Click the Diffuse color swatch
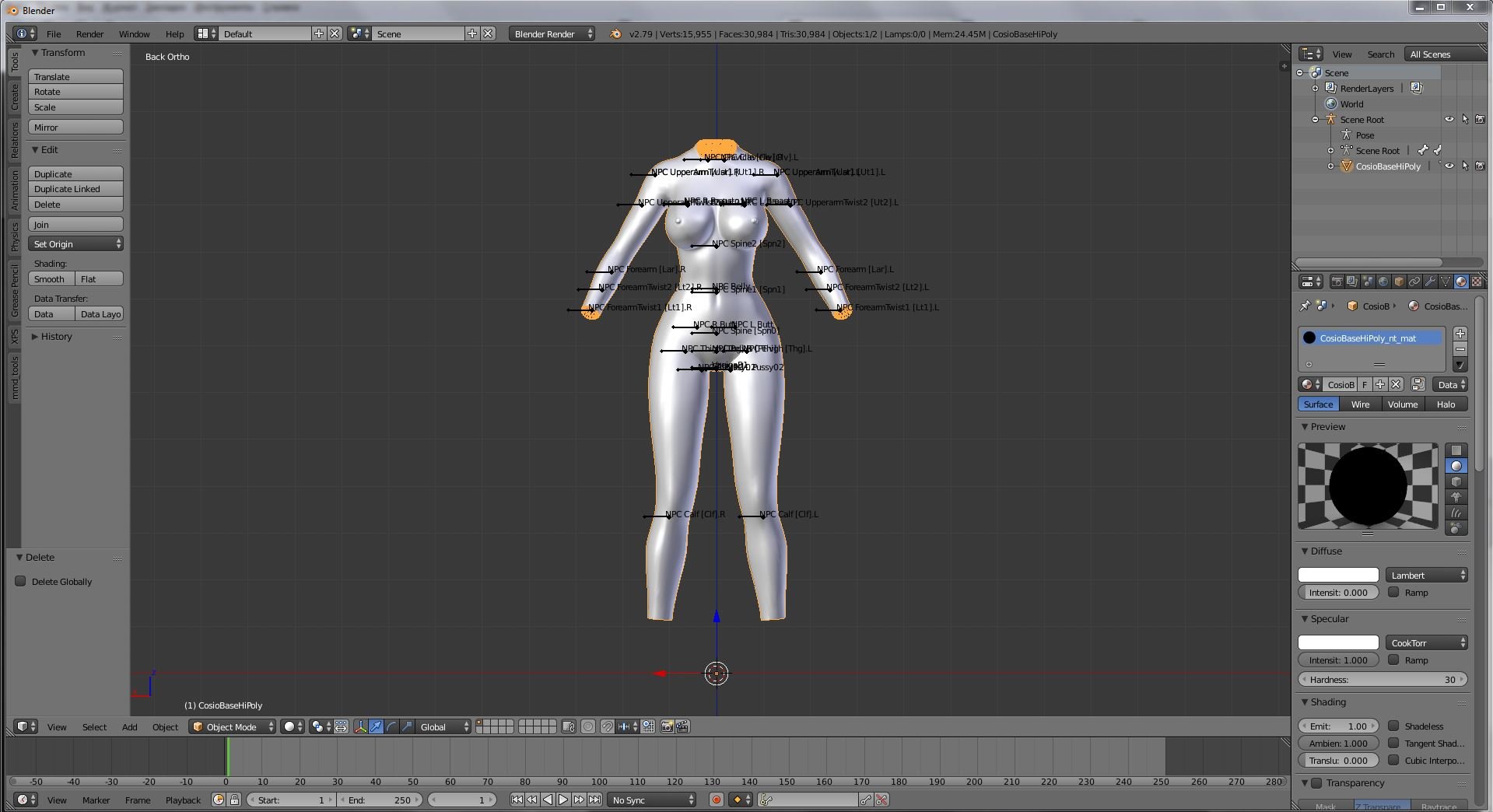The height and width of the screenshot is (812, 1493). (x=1338, y=575)
